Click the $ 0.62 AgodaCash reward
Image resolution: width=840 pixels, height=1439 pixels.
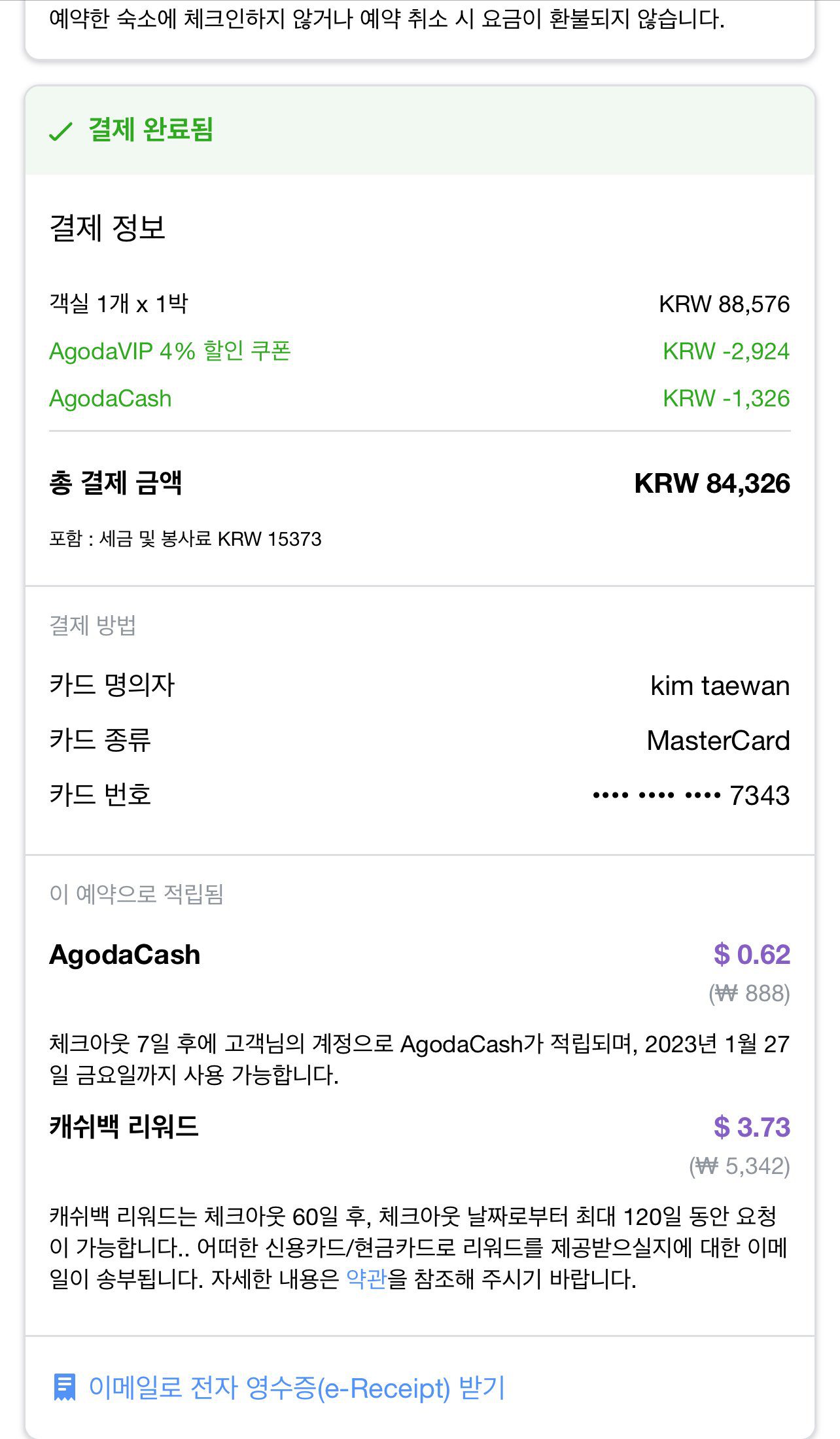point(751,955)
